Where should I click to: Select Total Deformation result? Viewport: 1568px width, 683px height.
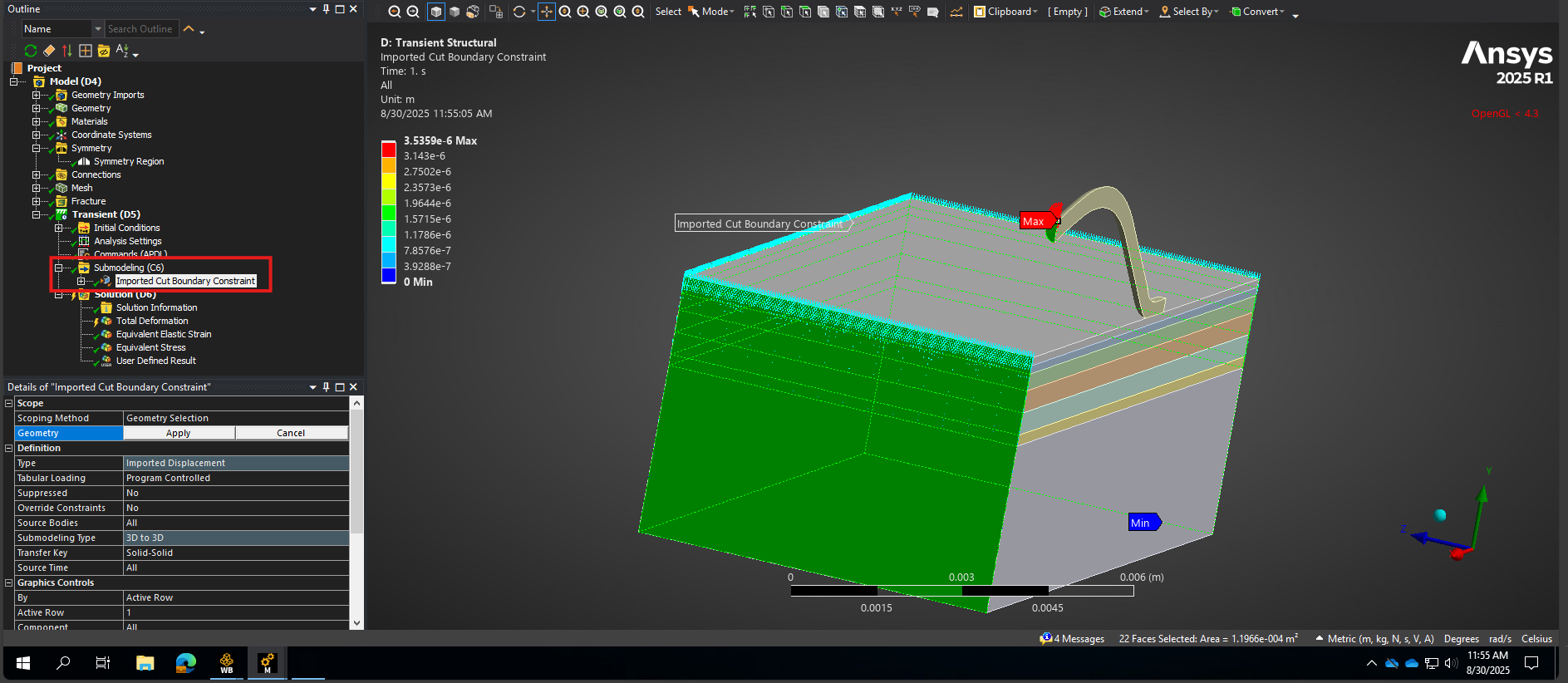[152, 321]
